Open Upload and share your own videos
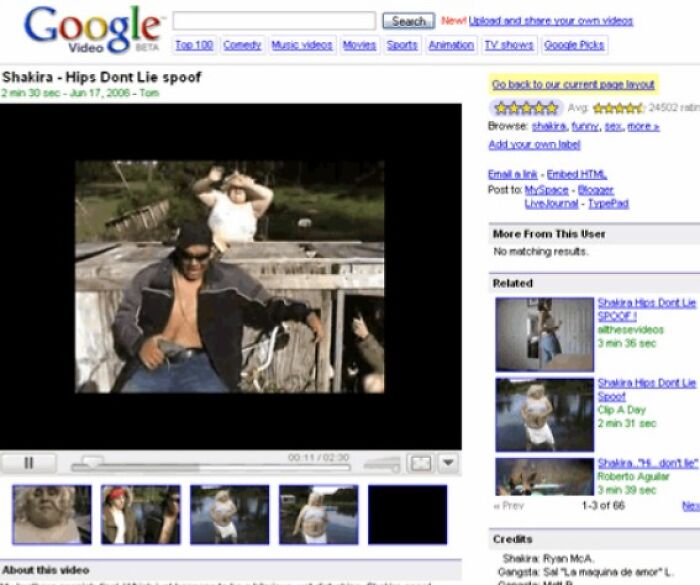 [x=550, y=21]
